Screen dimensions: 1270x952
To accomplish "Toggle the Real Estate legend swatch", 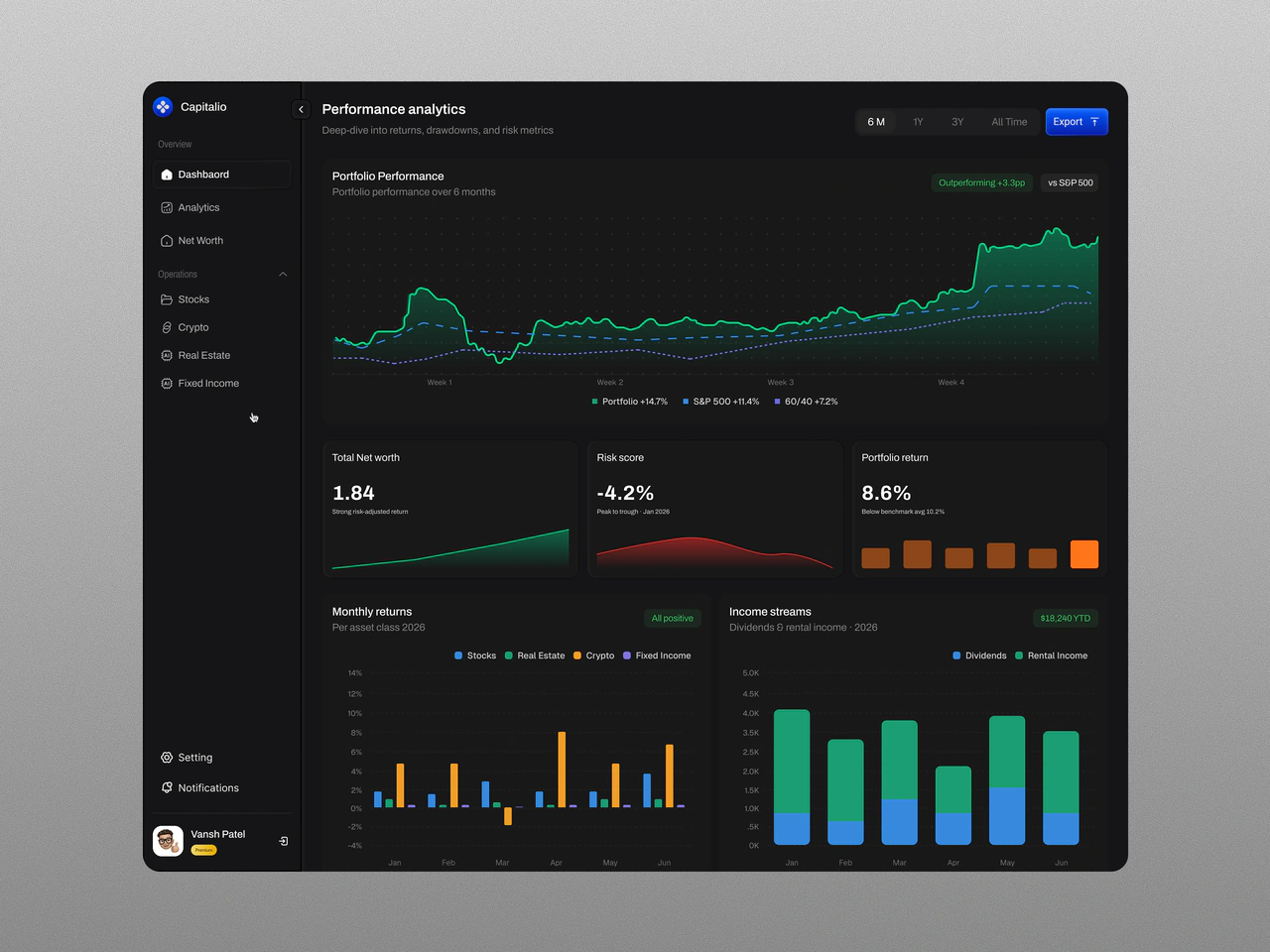I will click(x=509, y=655).
